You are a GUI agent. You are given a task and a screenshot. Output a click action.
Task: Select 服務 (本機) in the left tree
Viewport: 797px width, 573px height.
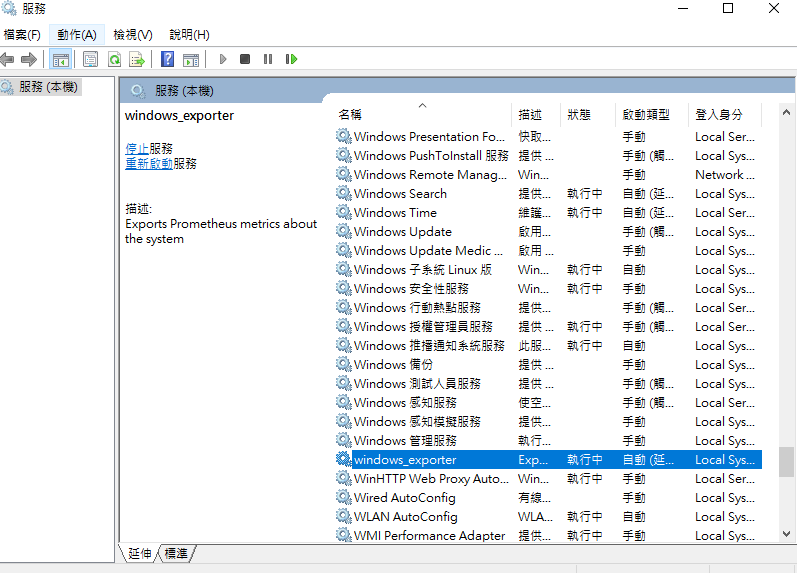pyautogui.click(x=48, y=87)
